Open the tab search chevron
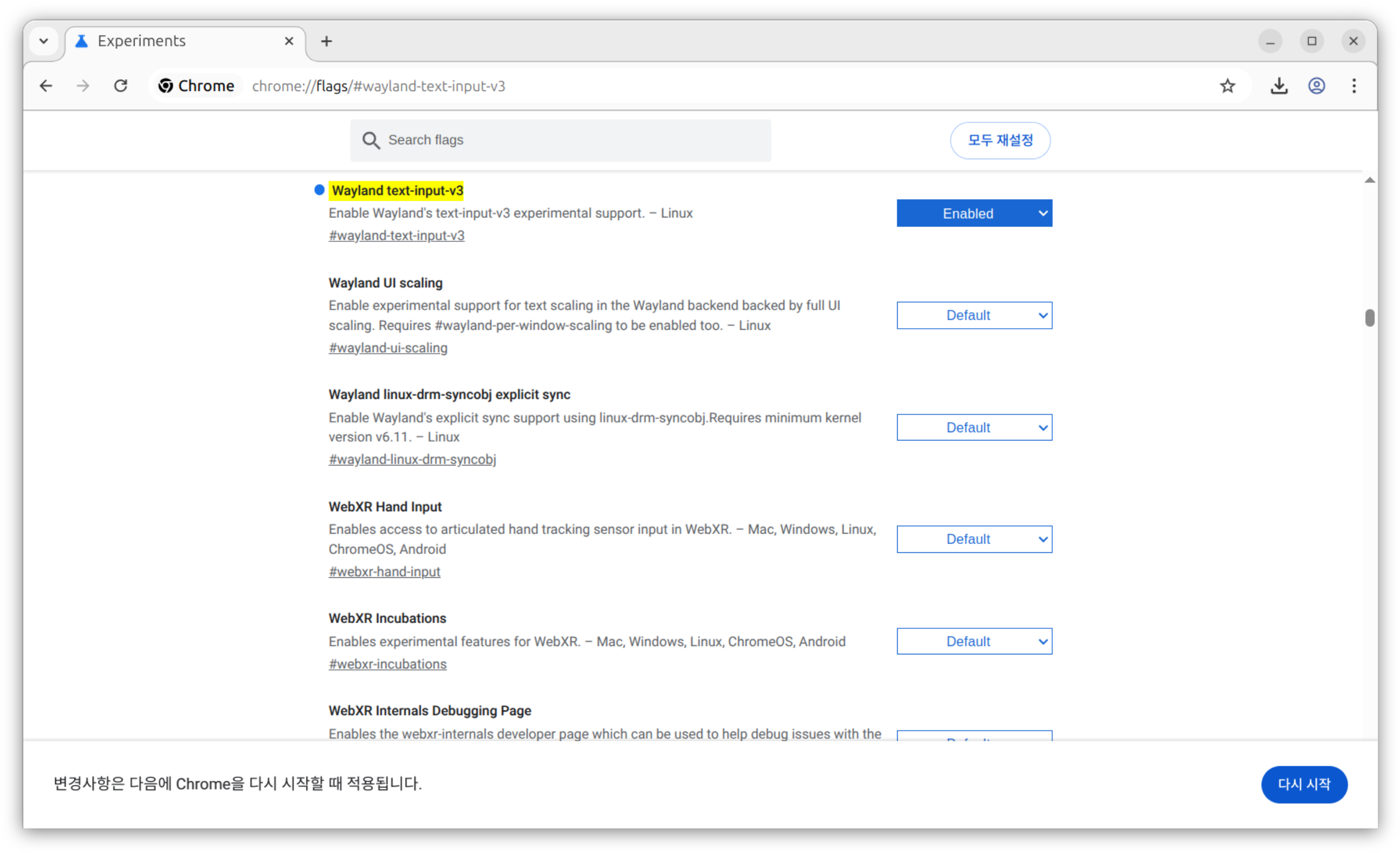Viewport: 1400px width, 853px height. (x=44, y=41)
